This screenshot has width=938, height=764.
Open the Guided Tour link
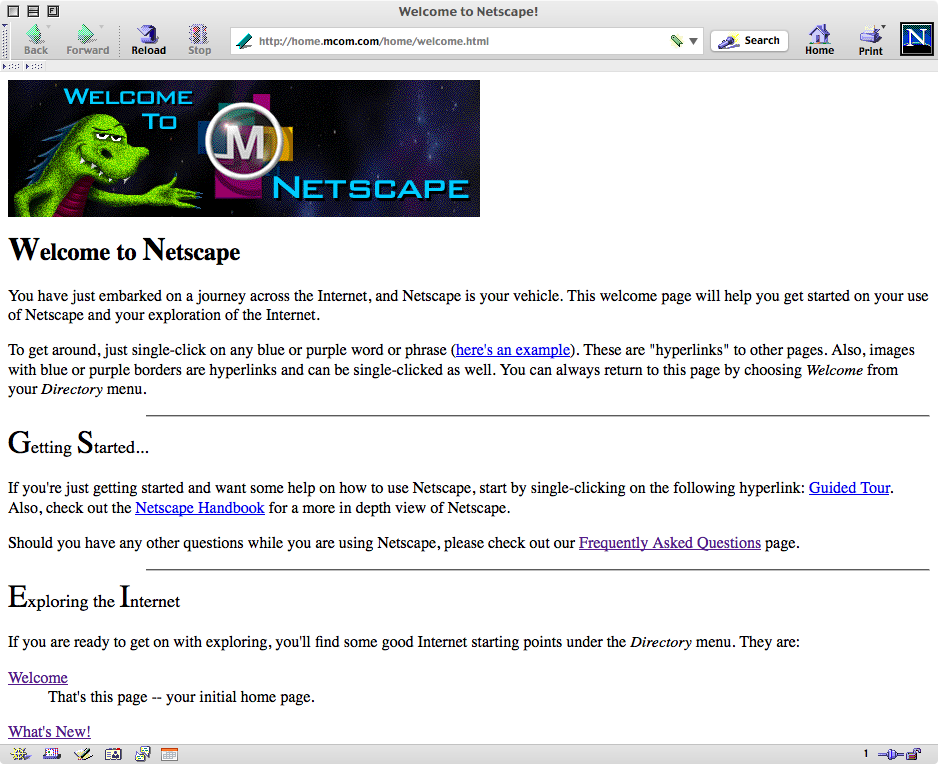click(x=849, y=488)
